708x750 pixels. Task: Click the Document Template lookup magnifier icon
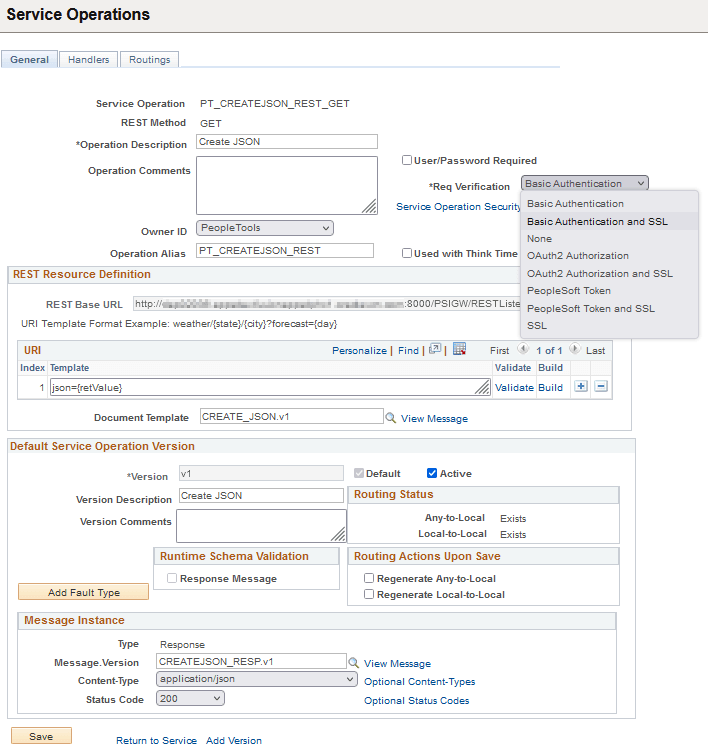(x=390, y=418)
